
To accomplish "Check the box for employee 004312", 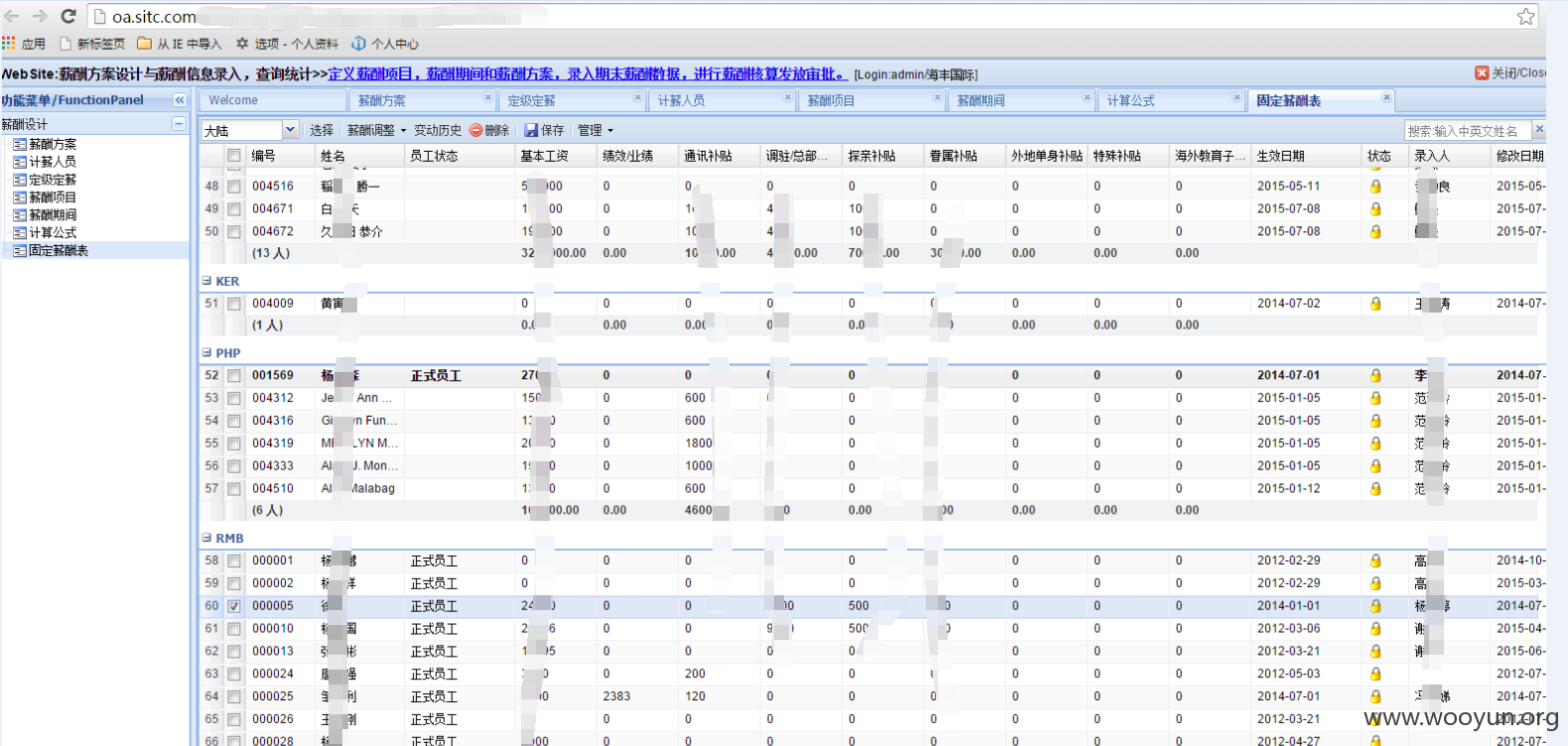I will [x=234, y=399].
